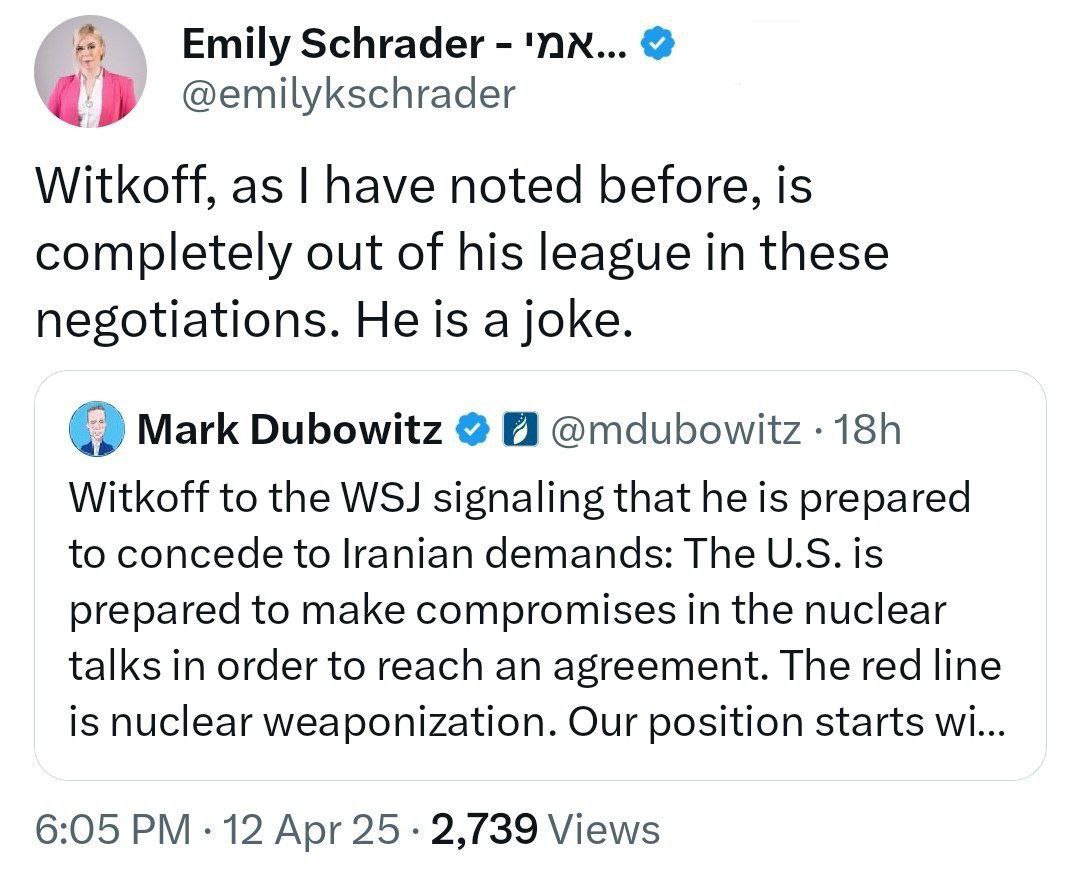
Task: Click the Hebrew text in display name
Action: click(x=576, y=44)
